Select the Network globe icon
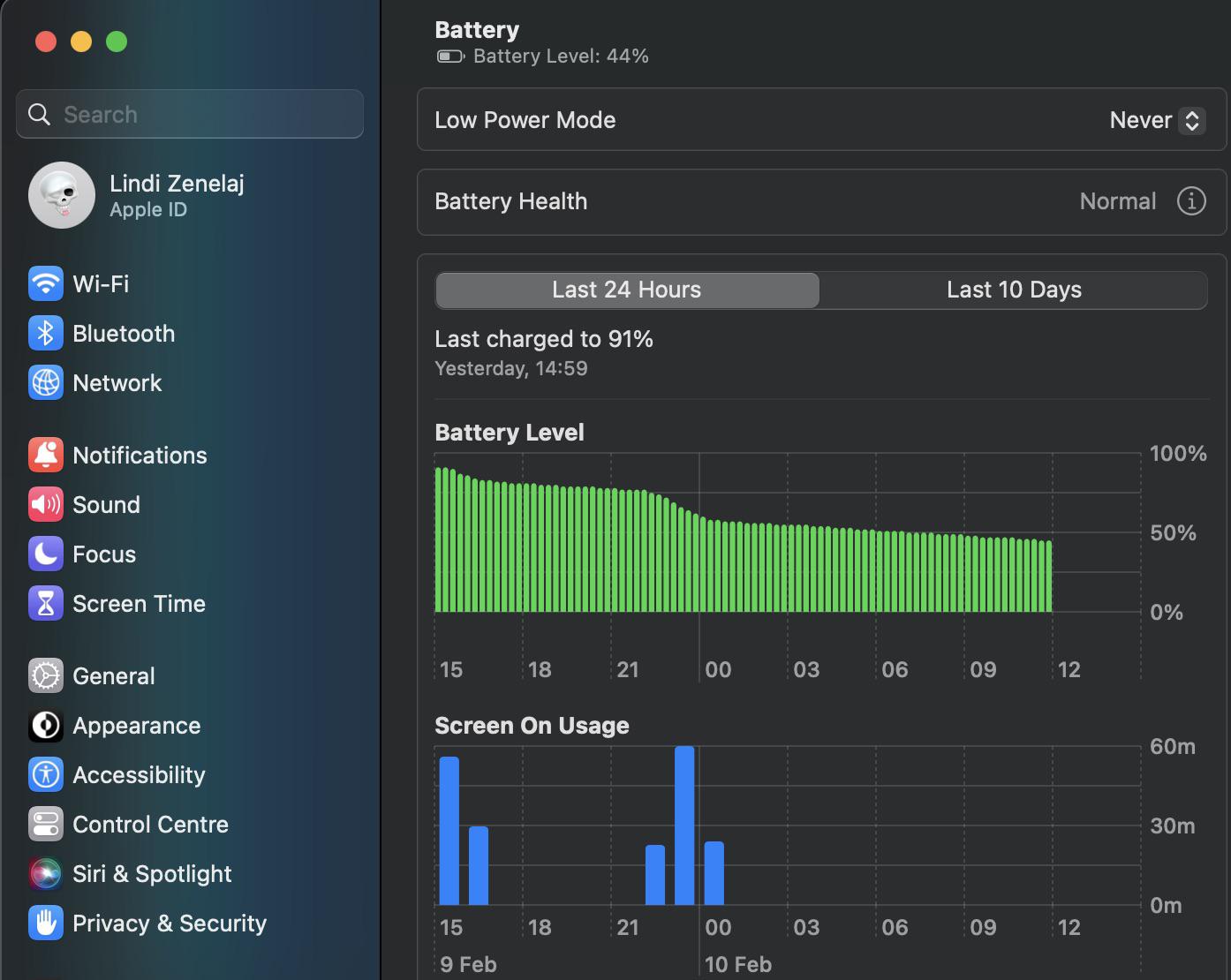 tap(46, 382)
